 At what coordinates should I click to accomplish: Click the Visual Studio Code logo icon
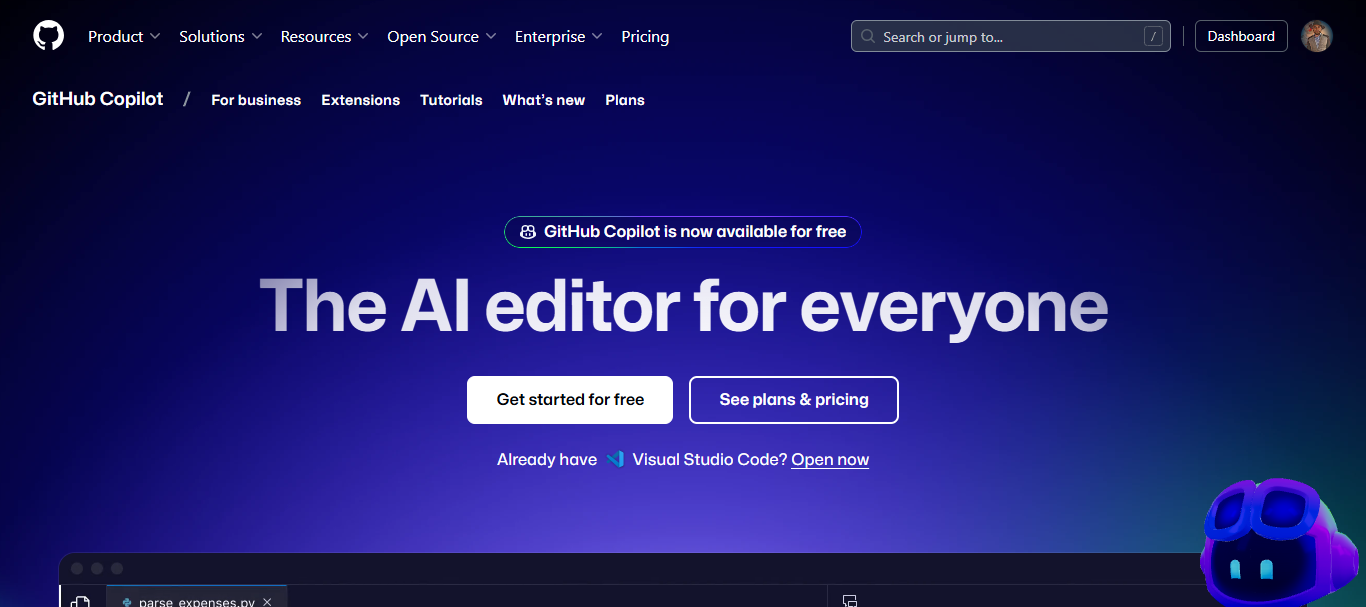click(x=615, y=459)
